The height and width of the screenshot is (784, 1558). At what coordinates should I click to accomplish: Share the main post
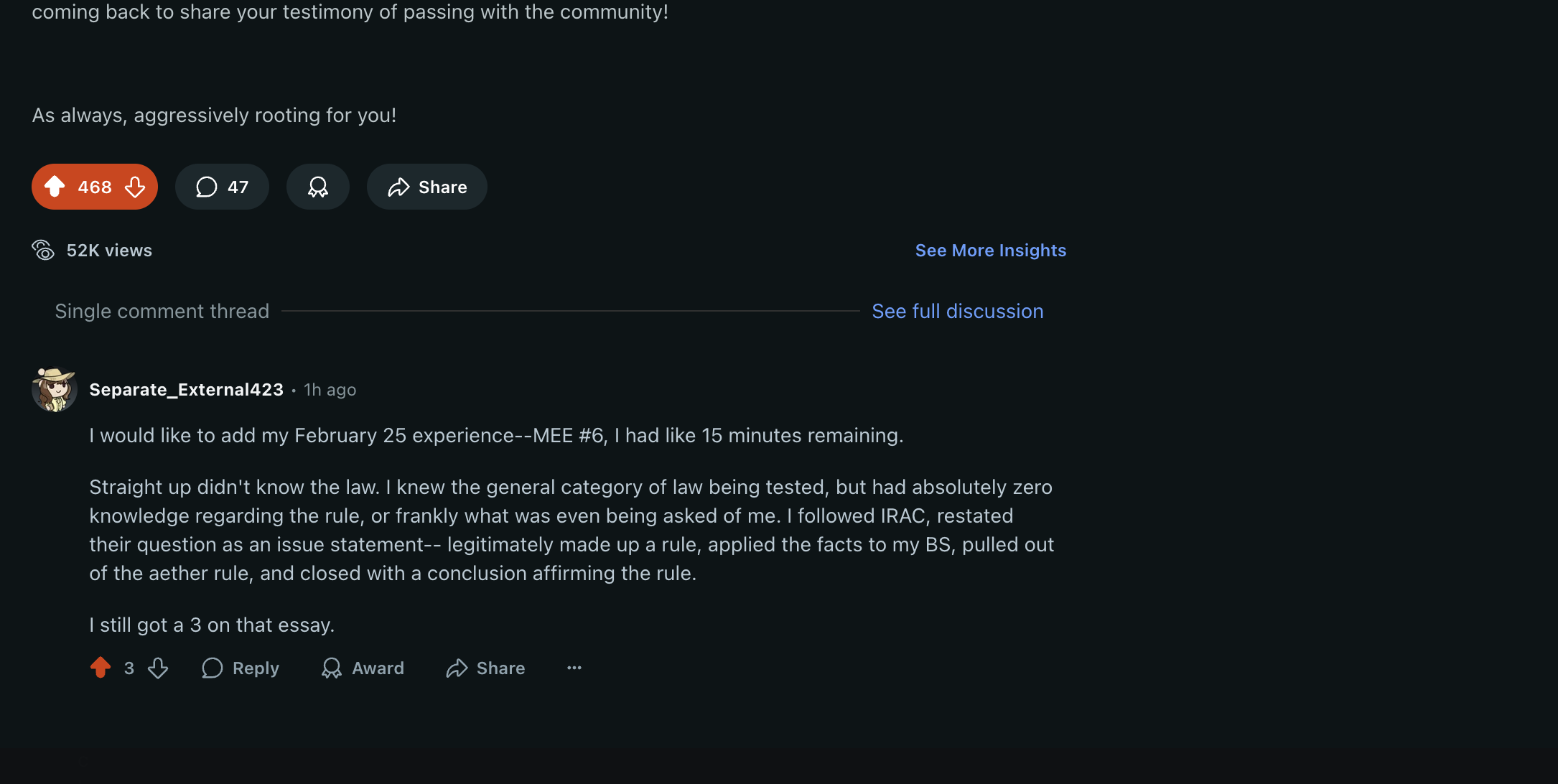pos(427,187)
